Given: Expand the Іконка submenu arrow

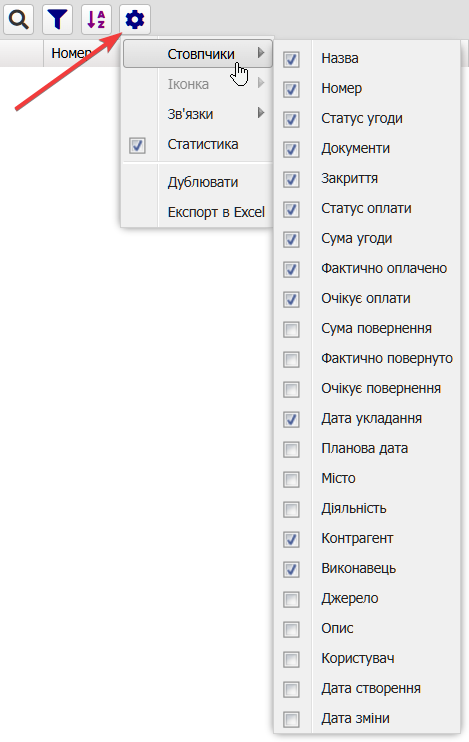Looking at the screenshot, I should 261,83.
